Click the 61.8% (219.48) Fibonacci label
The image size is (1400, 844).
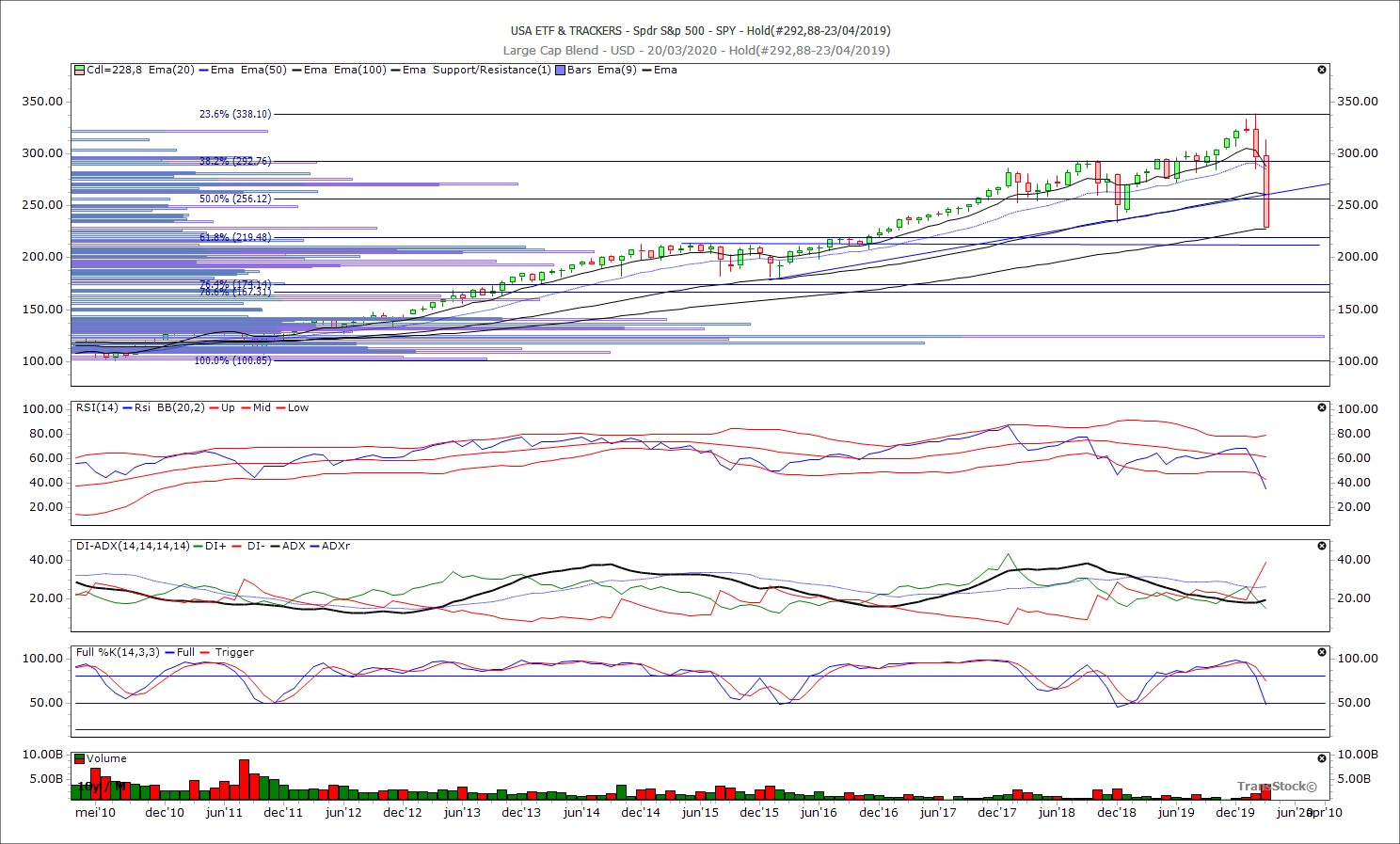[x=235, y=237]
